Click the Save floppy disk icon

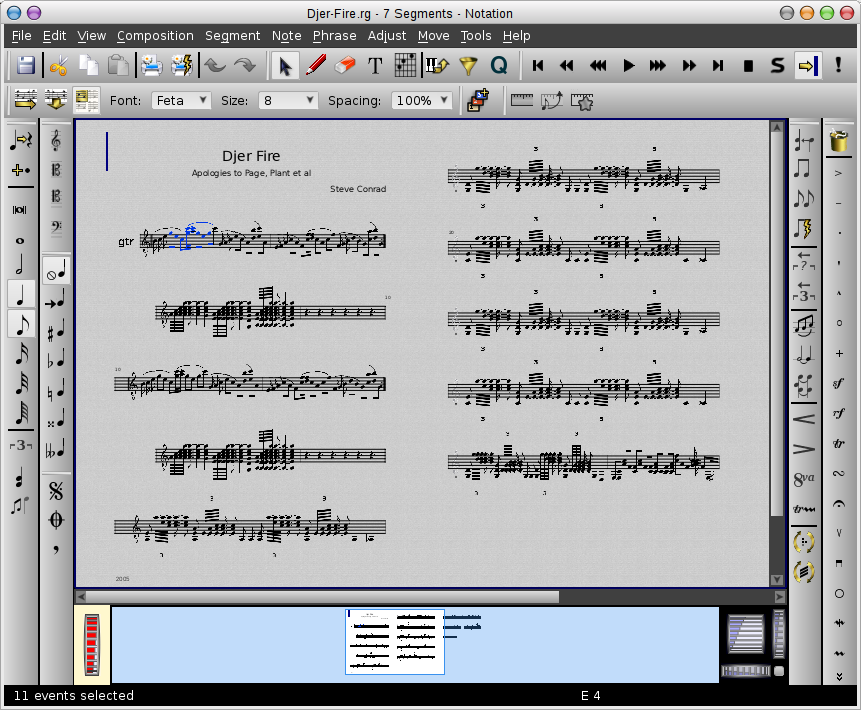click(x=25, y=66)
